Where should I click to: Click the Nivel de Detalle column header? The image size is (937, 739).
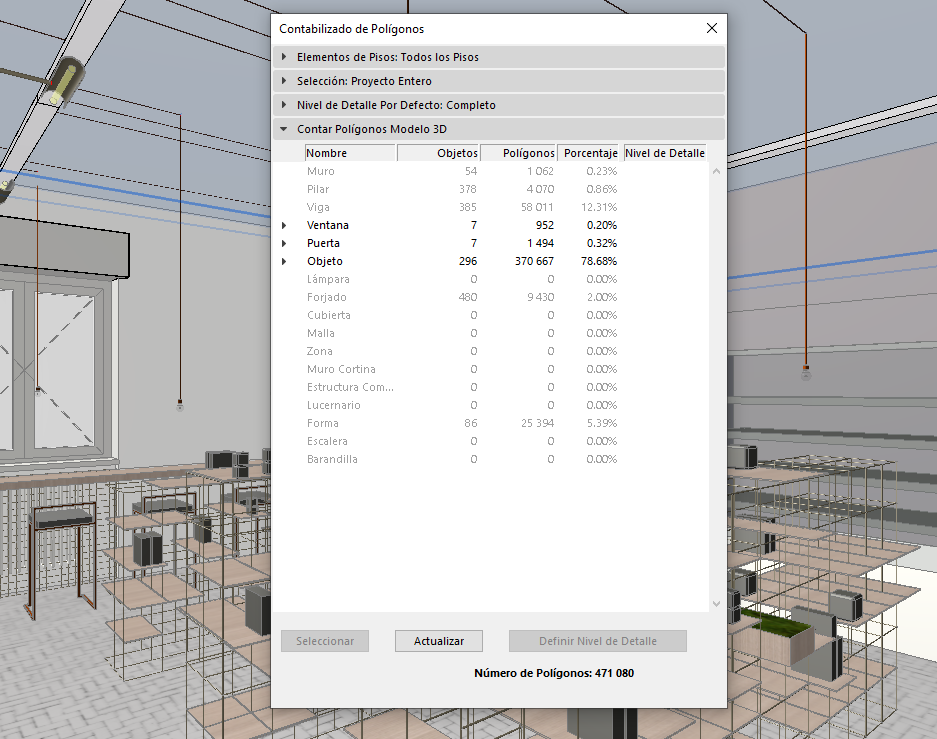(x=665, y=153)
